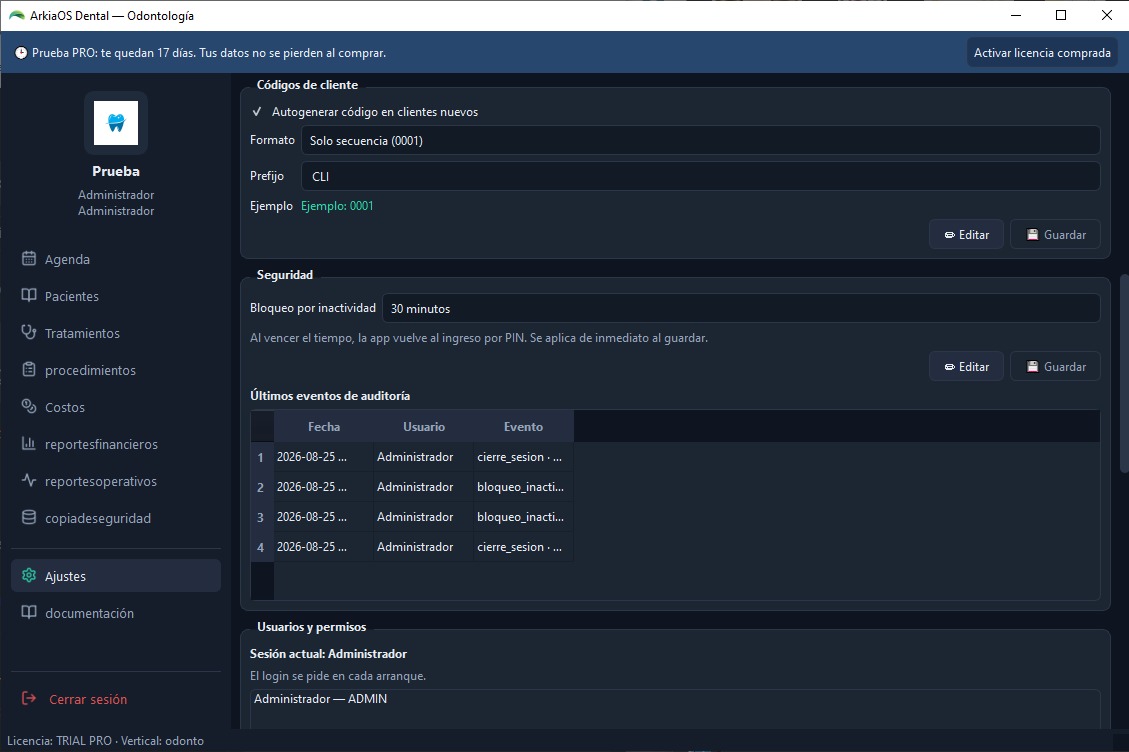Click the license status bar text
Image resolution: width=1129 pixels, height=752 pixels.
click(105, 740)
